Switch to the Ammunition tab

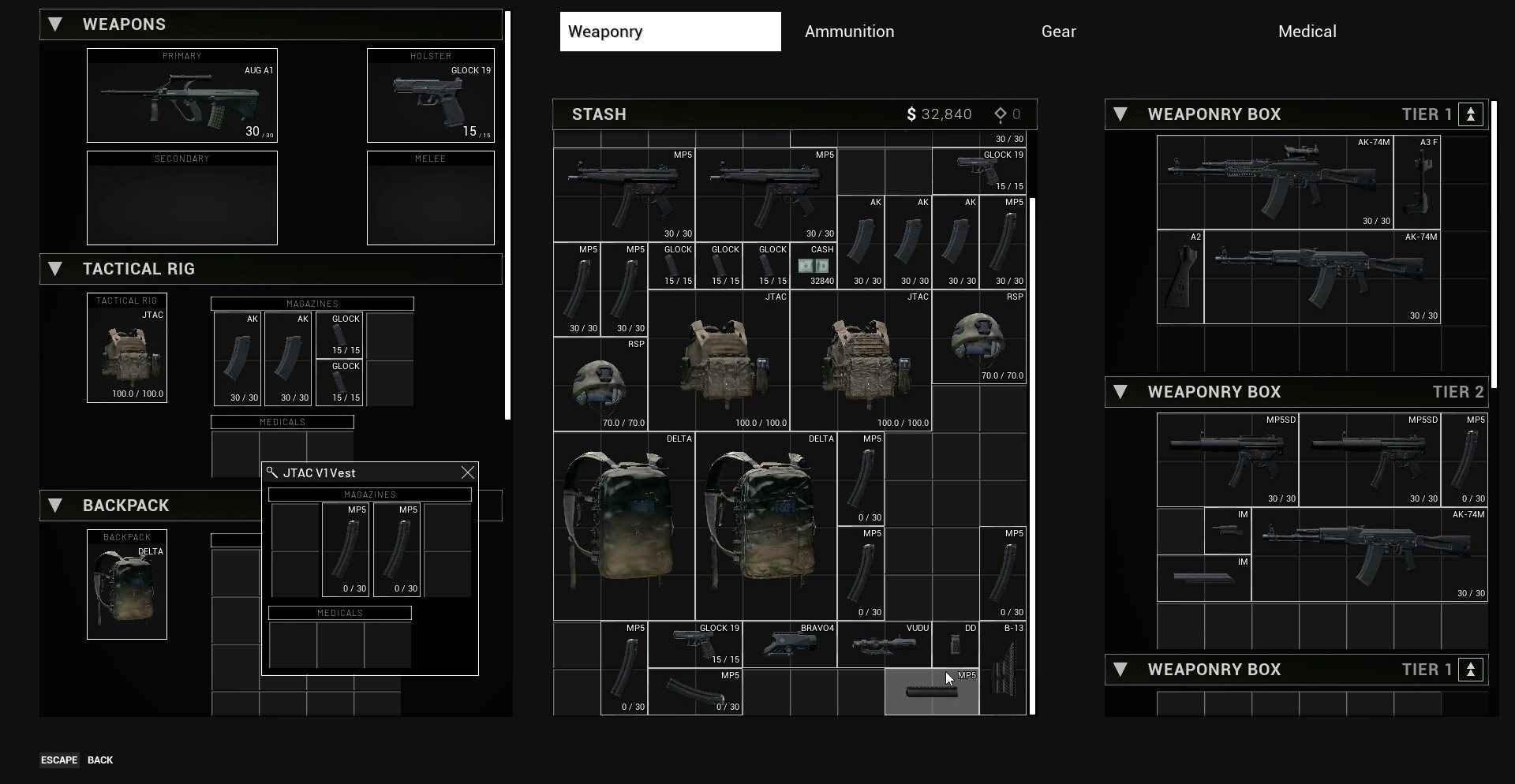849,32
